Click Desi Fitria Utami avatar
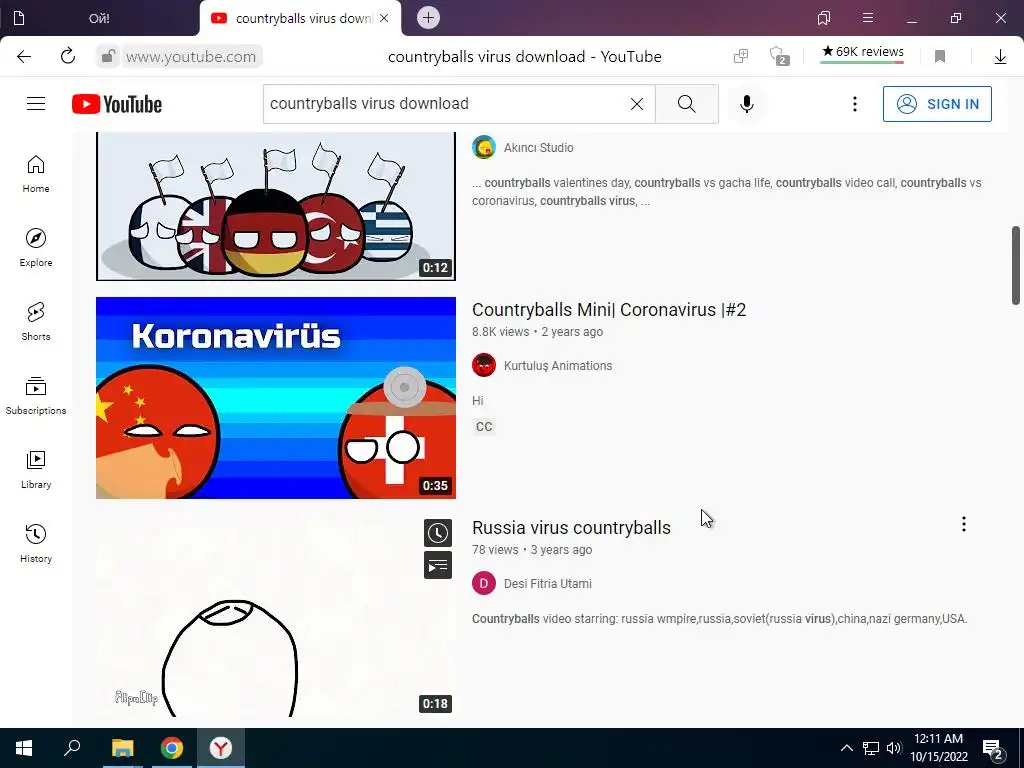1024x768 pixels. [484, 583]
